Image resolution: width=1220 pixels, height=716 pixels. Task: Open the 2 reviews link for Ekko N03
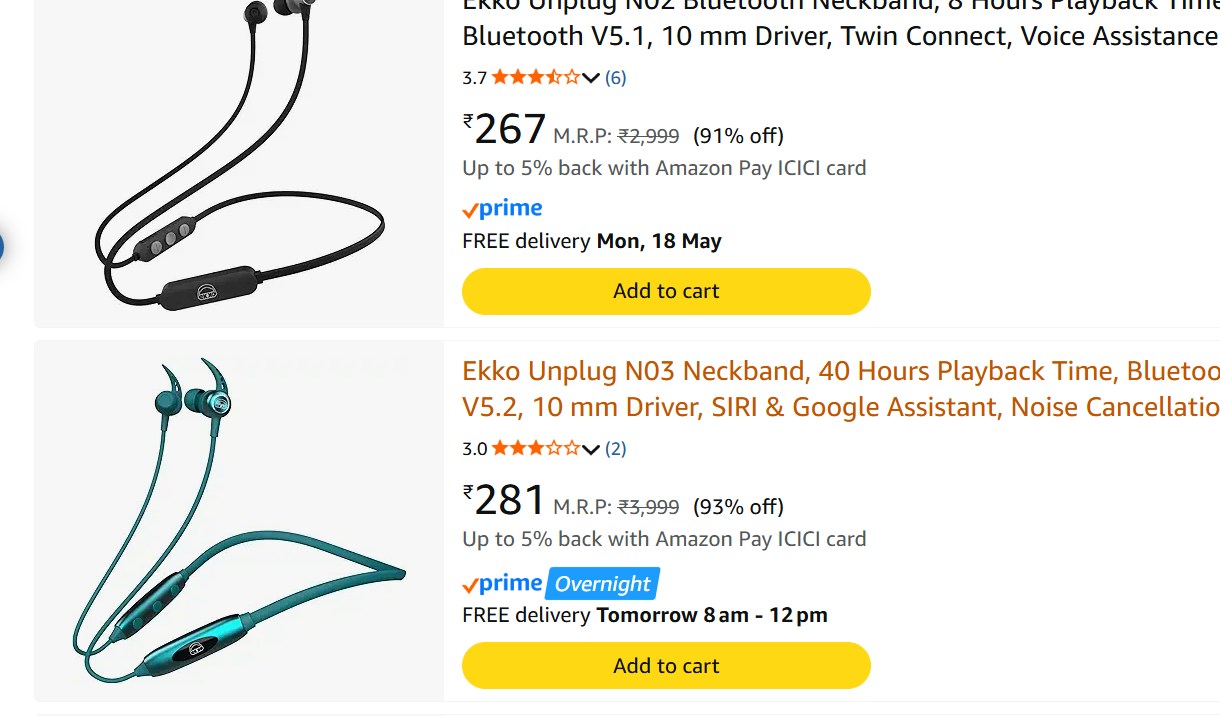pyautogui.click(x=616, y=448)
